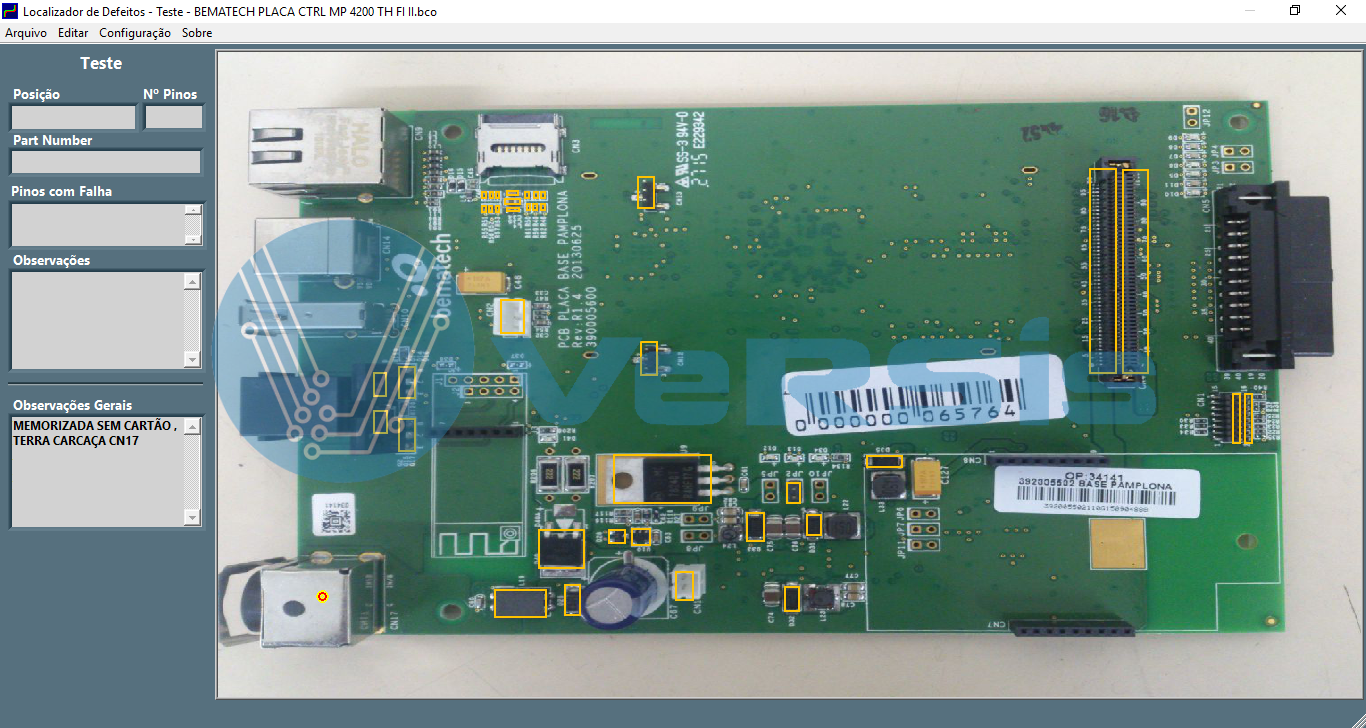
Task: Click the Observações Gerais scroll-up arrow
Action: [193, 426]
